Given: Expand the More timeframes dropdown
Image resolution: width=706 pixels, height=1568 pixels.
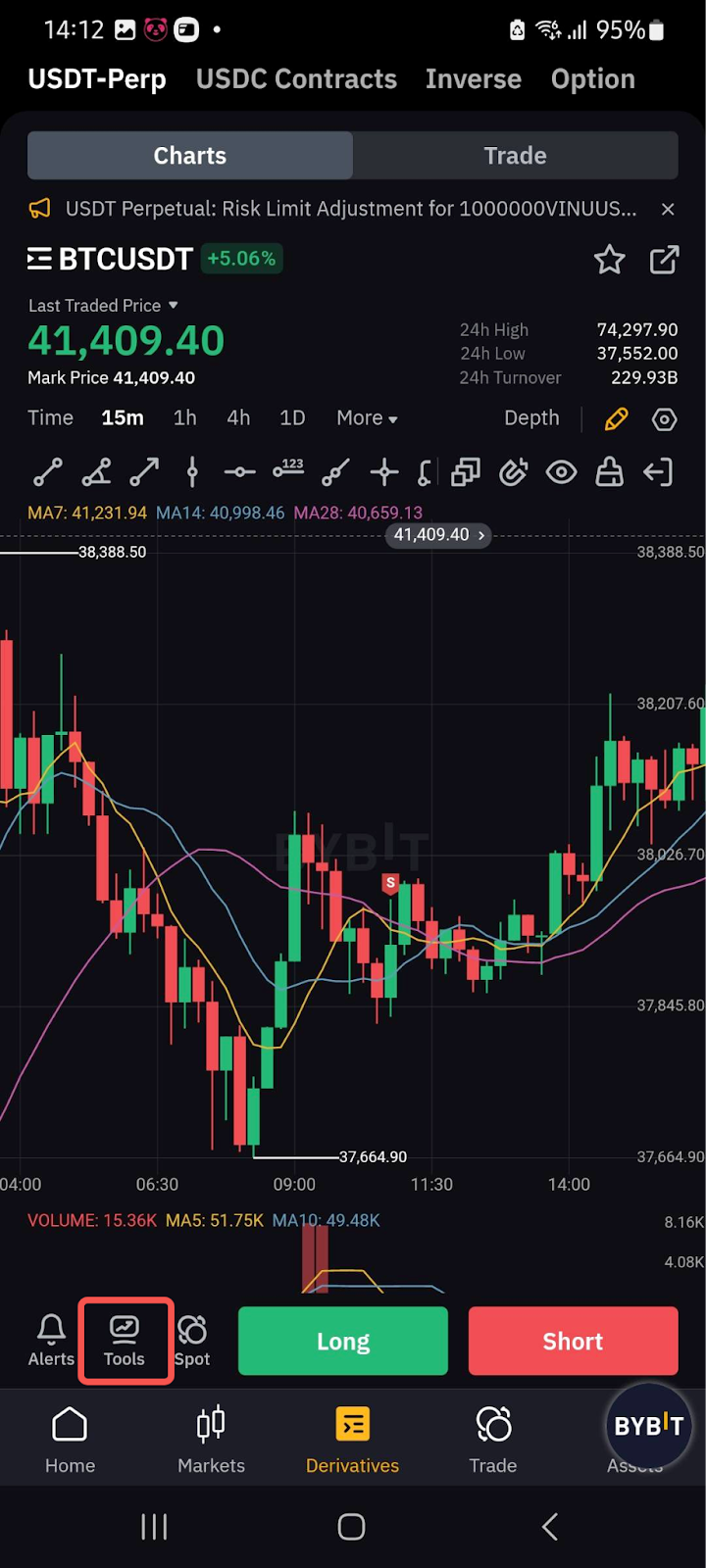Looking at the screenshot, I should pyautogui.click(x=367, y=418).
